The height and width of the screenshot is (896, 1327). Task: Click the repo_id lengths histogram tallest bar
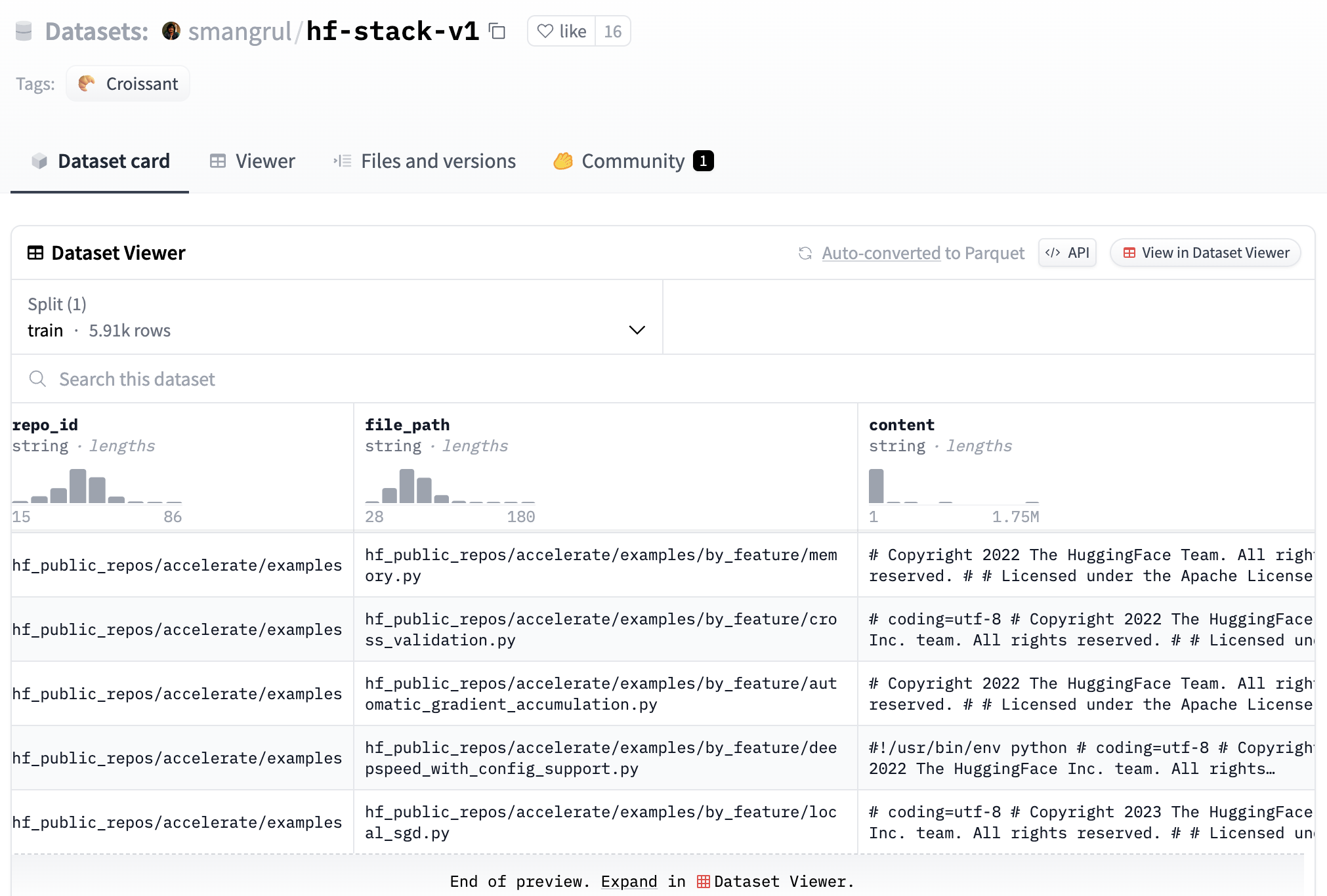(x=78, y=486)
